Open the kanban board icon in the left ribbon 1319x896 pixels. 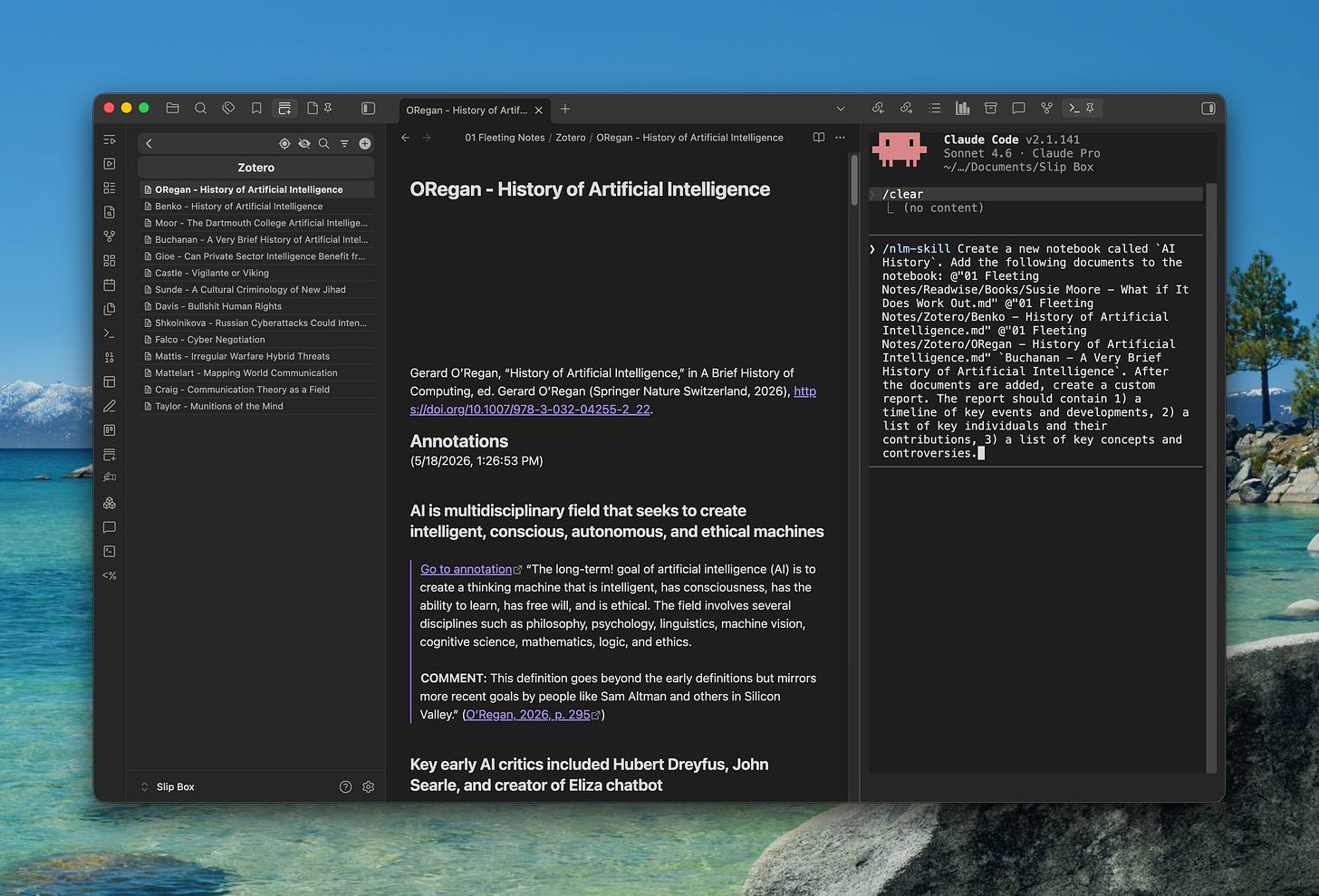[x=110, y=429]
